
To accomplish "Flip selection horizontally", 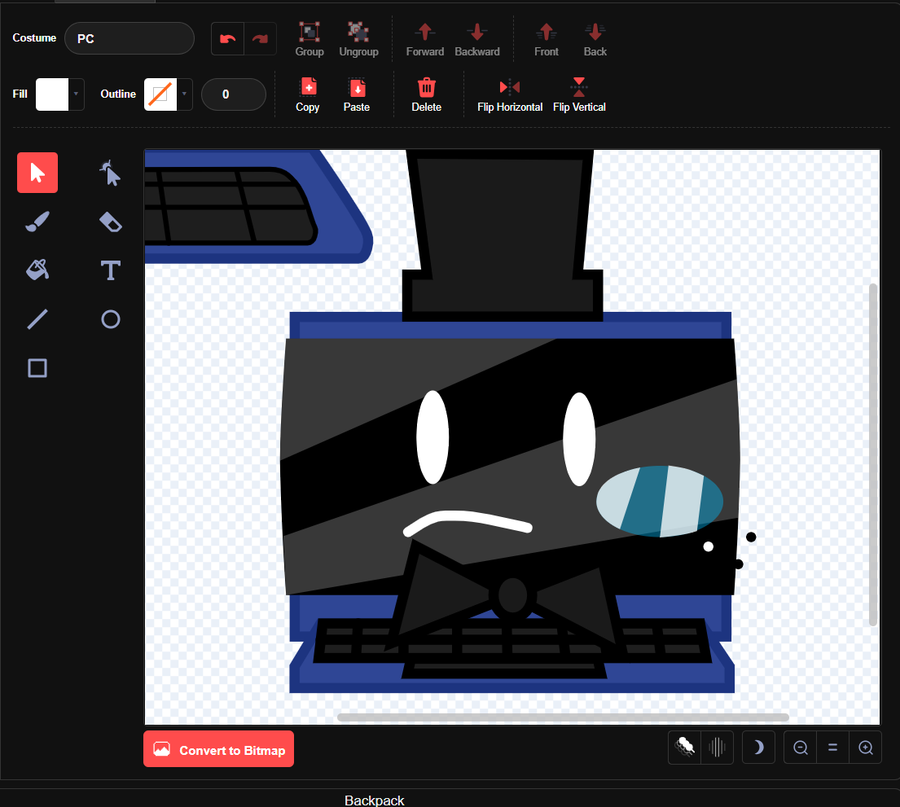I will click(x=510, y=95).
